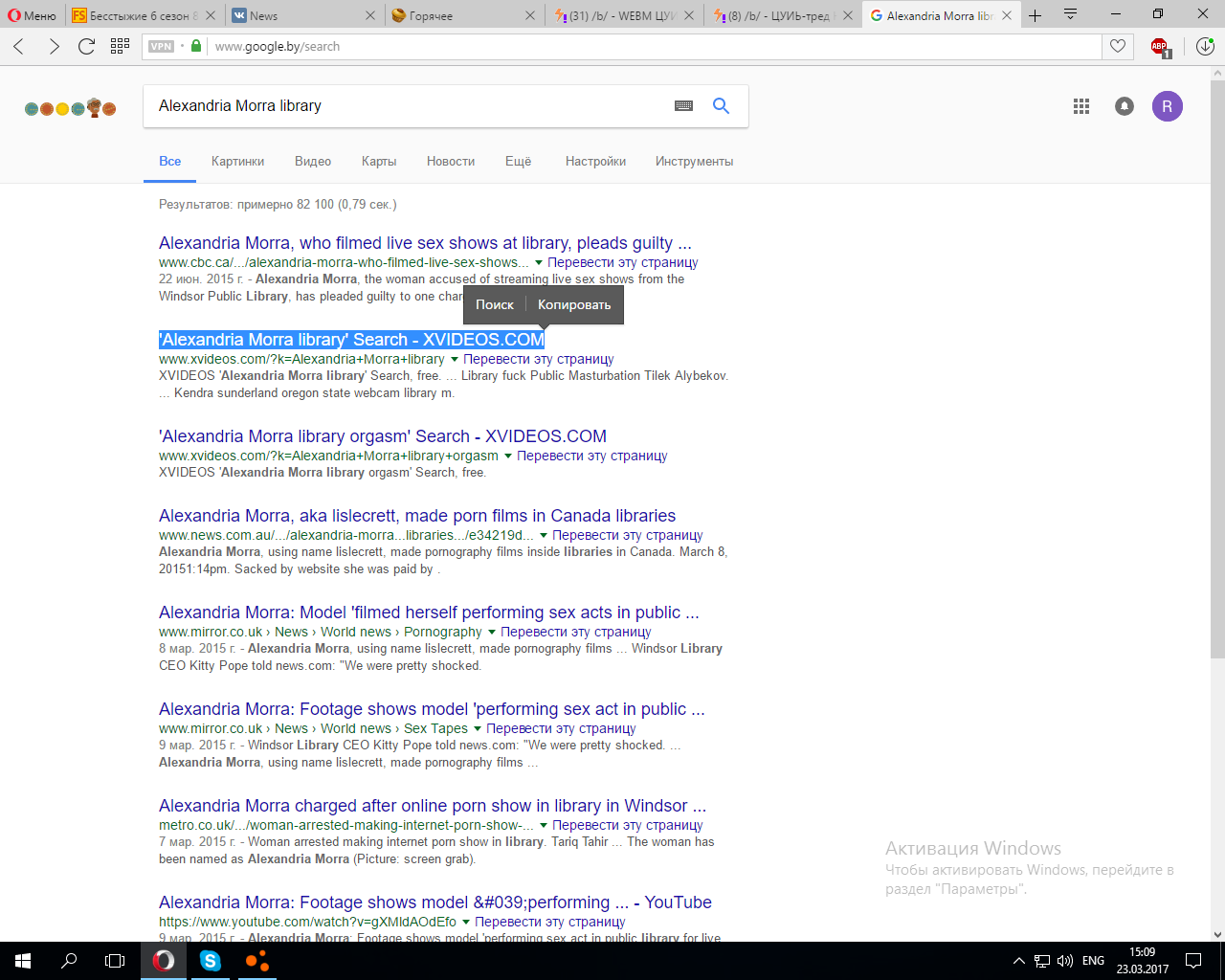
Task: Switch to the 'Горячее' tab
Action: pos(464,15)
